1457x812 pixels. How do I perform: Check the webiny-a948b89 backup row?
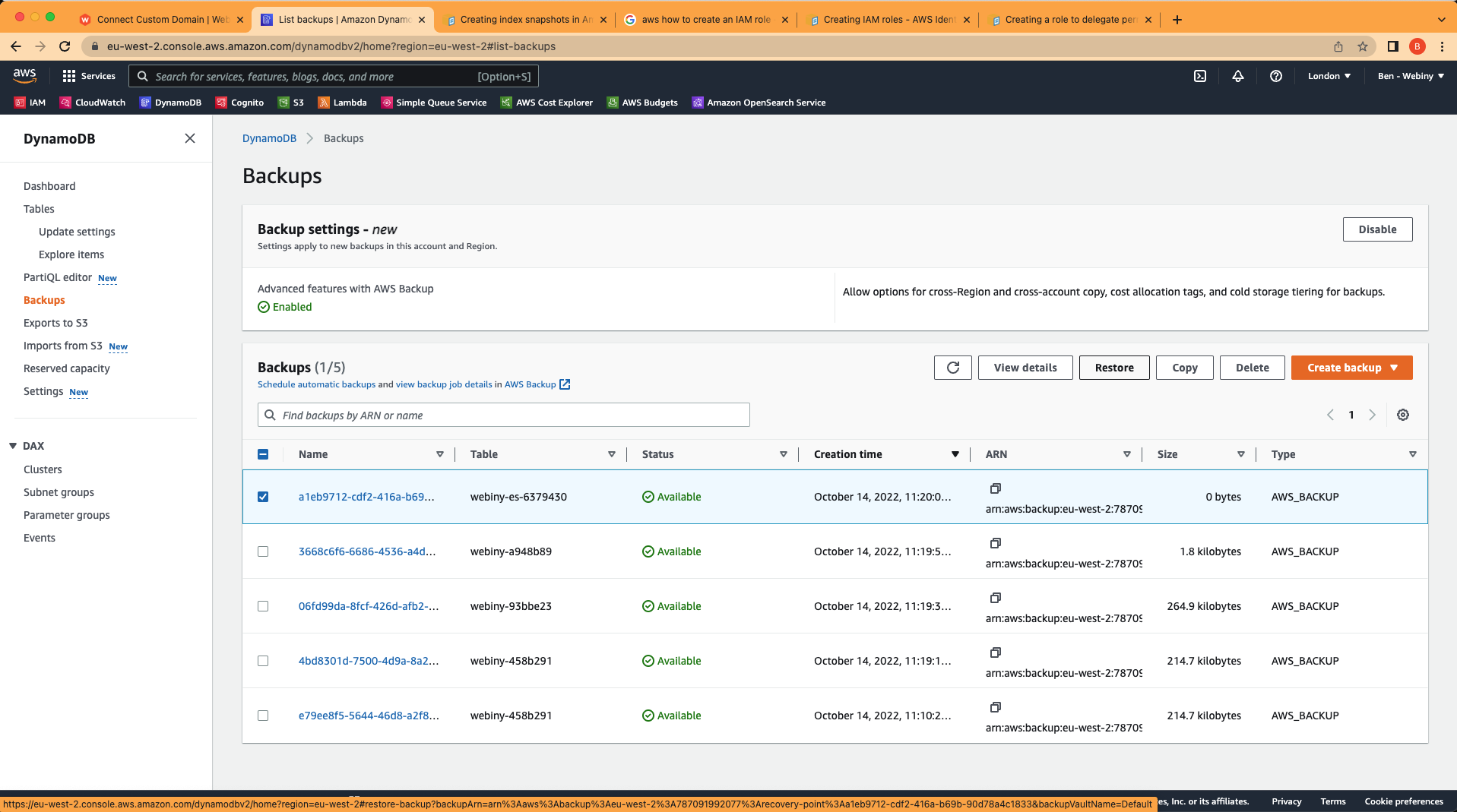[x=263, y=551]
